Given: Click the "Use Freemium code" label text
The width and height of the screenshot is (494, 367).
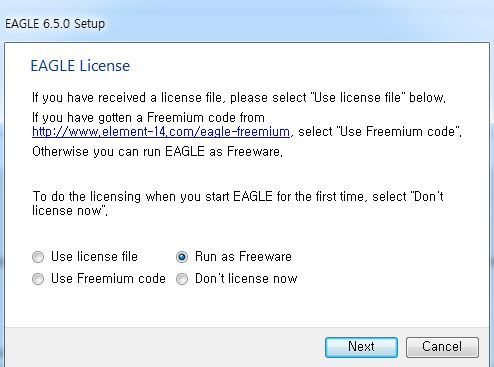Looking at the screenshot, I should tap(108, 279).
